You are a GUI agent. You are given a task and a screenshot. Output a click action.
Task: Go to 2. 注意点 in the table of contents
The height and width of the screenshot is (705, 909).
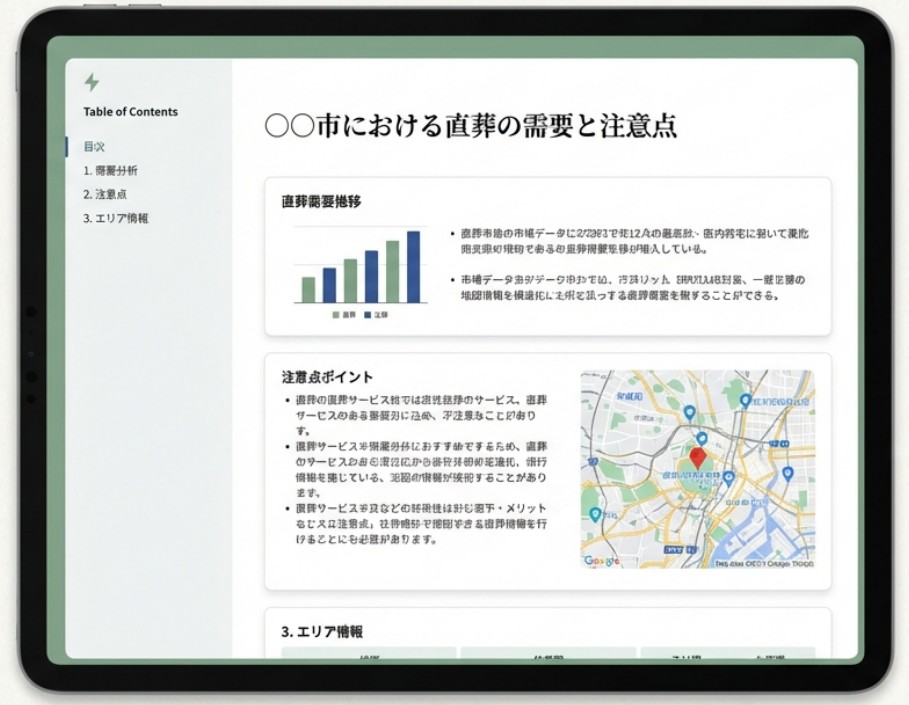click(105, 195)
